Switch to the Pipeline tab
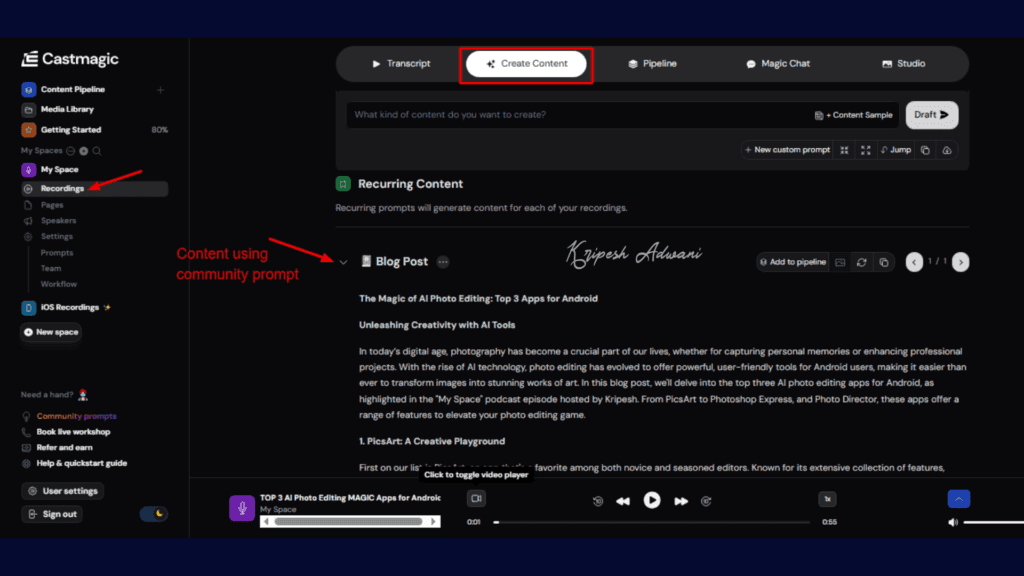Screen dimensions: 1024x576 tap(652, 63)
